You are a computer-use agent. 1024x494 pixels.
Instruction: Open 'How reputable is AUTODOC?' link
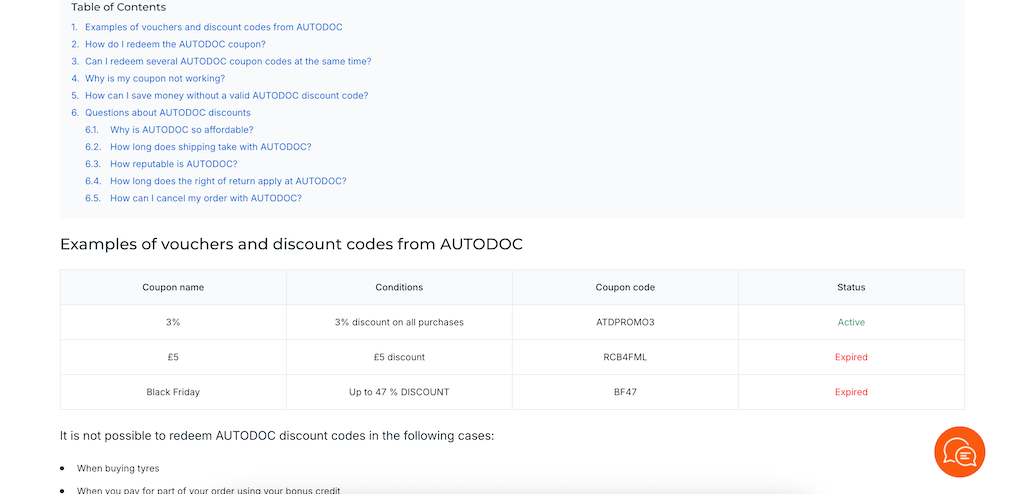[174, 164]
